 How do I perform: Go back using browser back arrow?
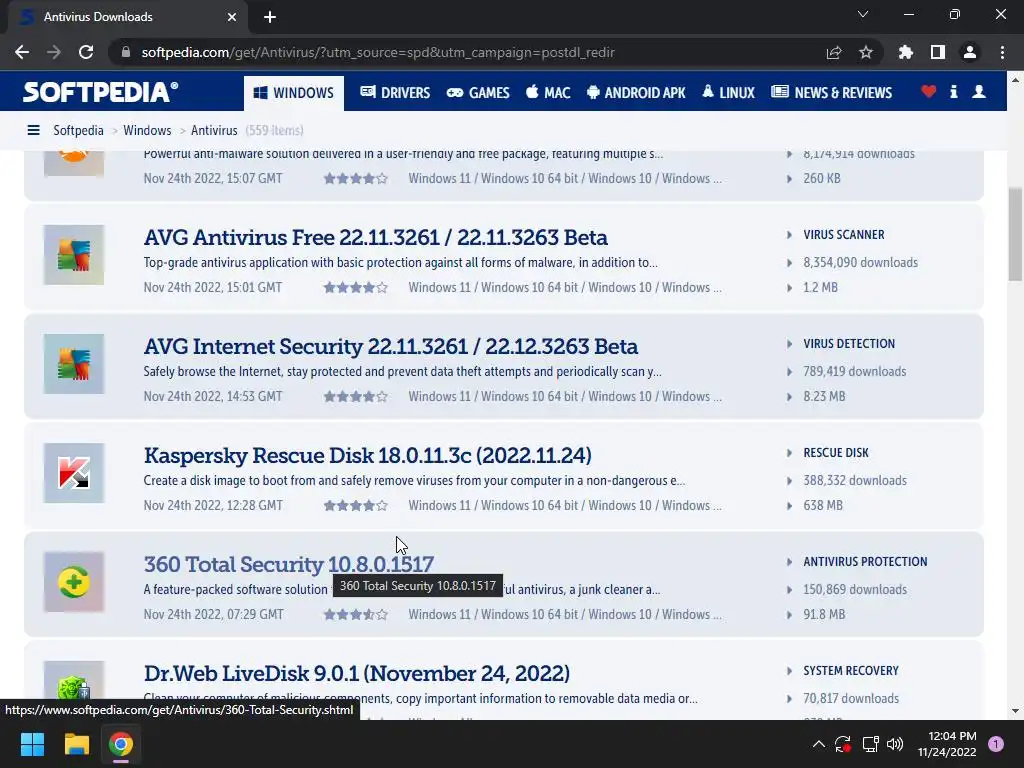point(22,52)
